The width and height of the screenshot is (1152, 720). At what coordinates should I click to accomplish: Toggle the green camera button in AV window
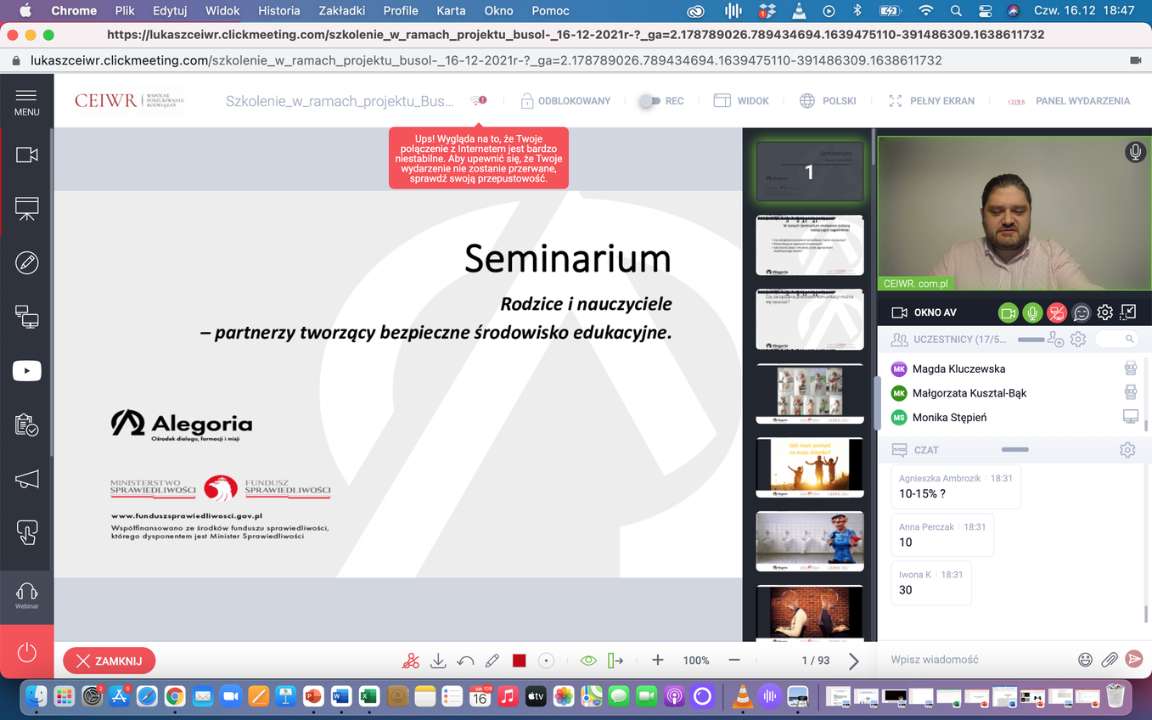tap(1008, 313)
